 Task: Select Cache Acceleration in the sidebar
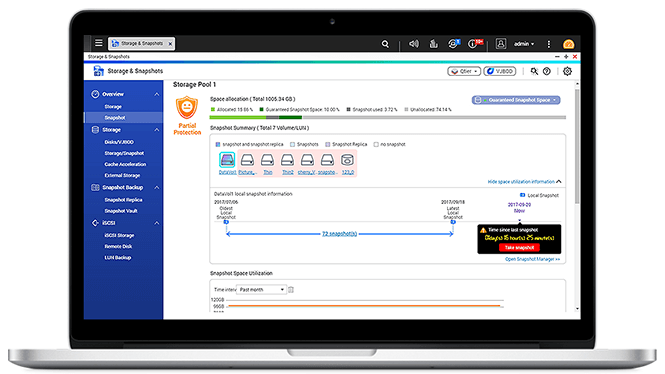tap(125, 164)
